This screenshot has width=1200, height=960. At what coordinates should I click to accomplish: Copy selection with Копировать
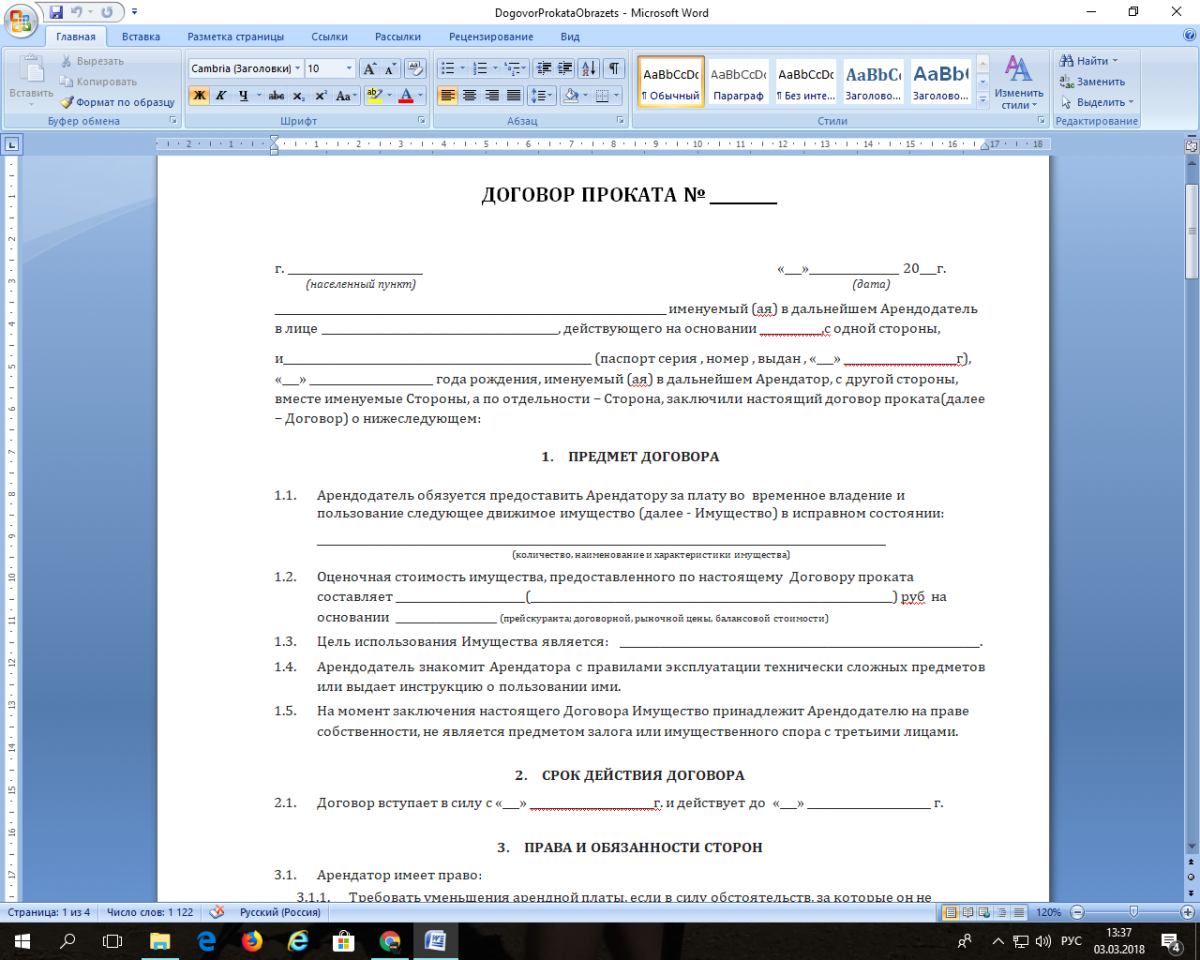[x=98, y=82]
